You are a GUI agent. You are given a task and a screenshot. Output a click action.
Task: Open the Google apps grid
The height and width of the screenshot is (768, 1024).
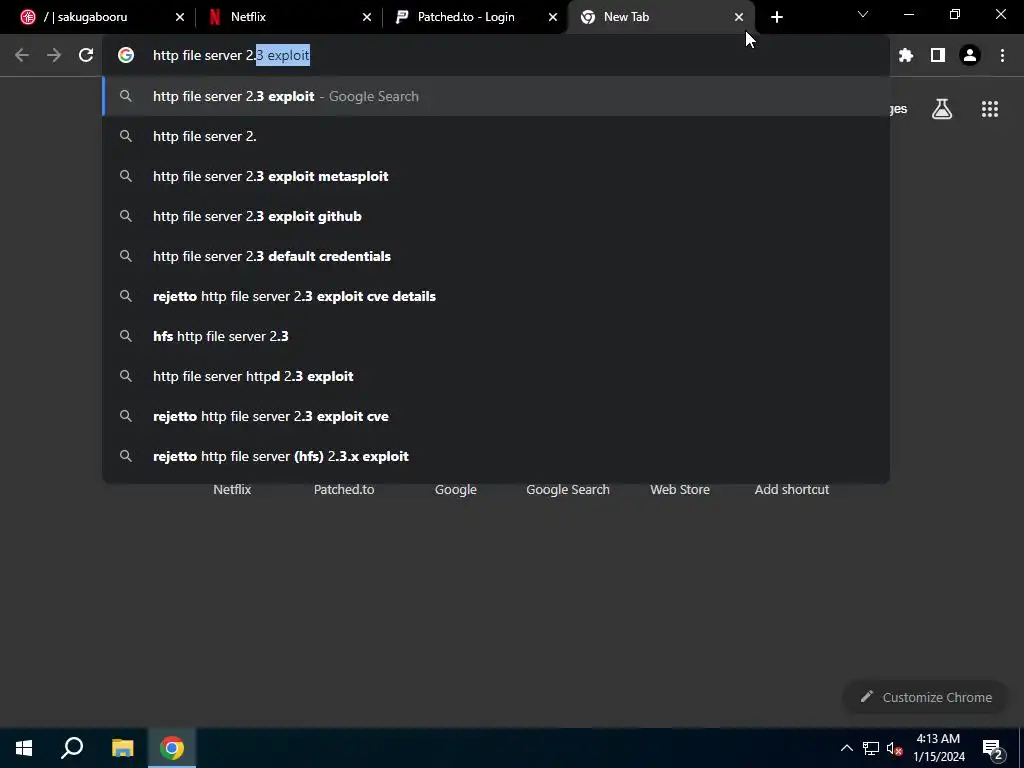pyautogui.click(x=990, y=109)
